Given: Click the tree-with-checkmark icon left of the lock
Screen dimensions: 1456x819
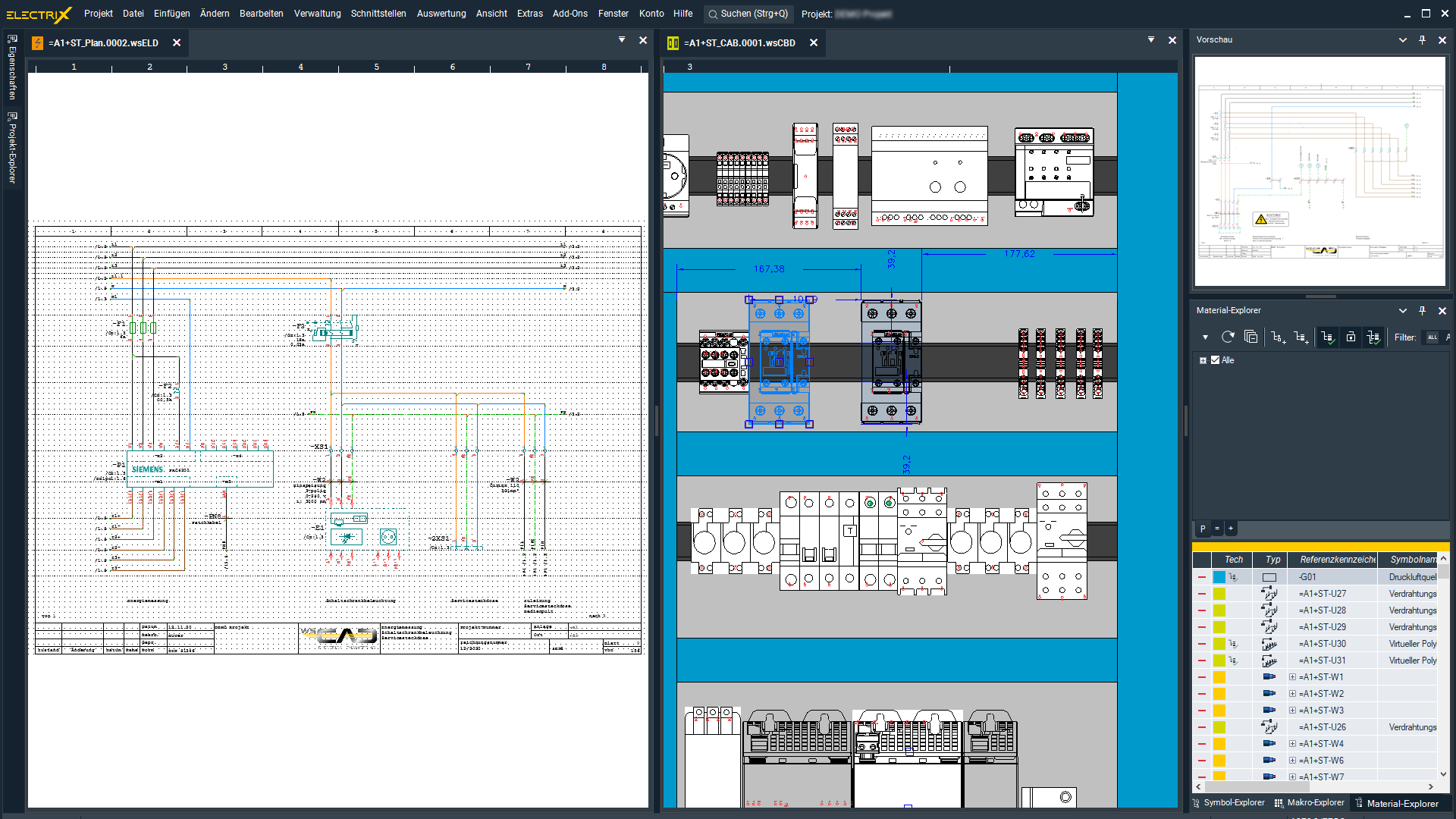Looking at the screenshot, I should pyautogui.click(x=1327, y=337).
